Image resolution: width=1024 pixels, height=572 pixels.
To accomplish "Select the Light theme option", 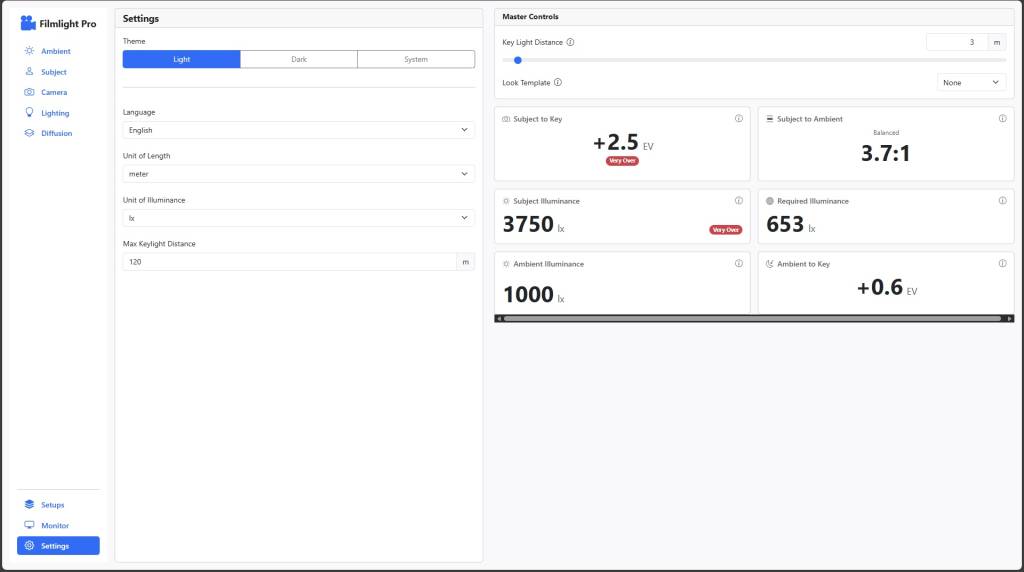I will point(182,59).
